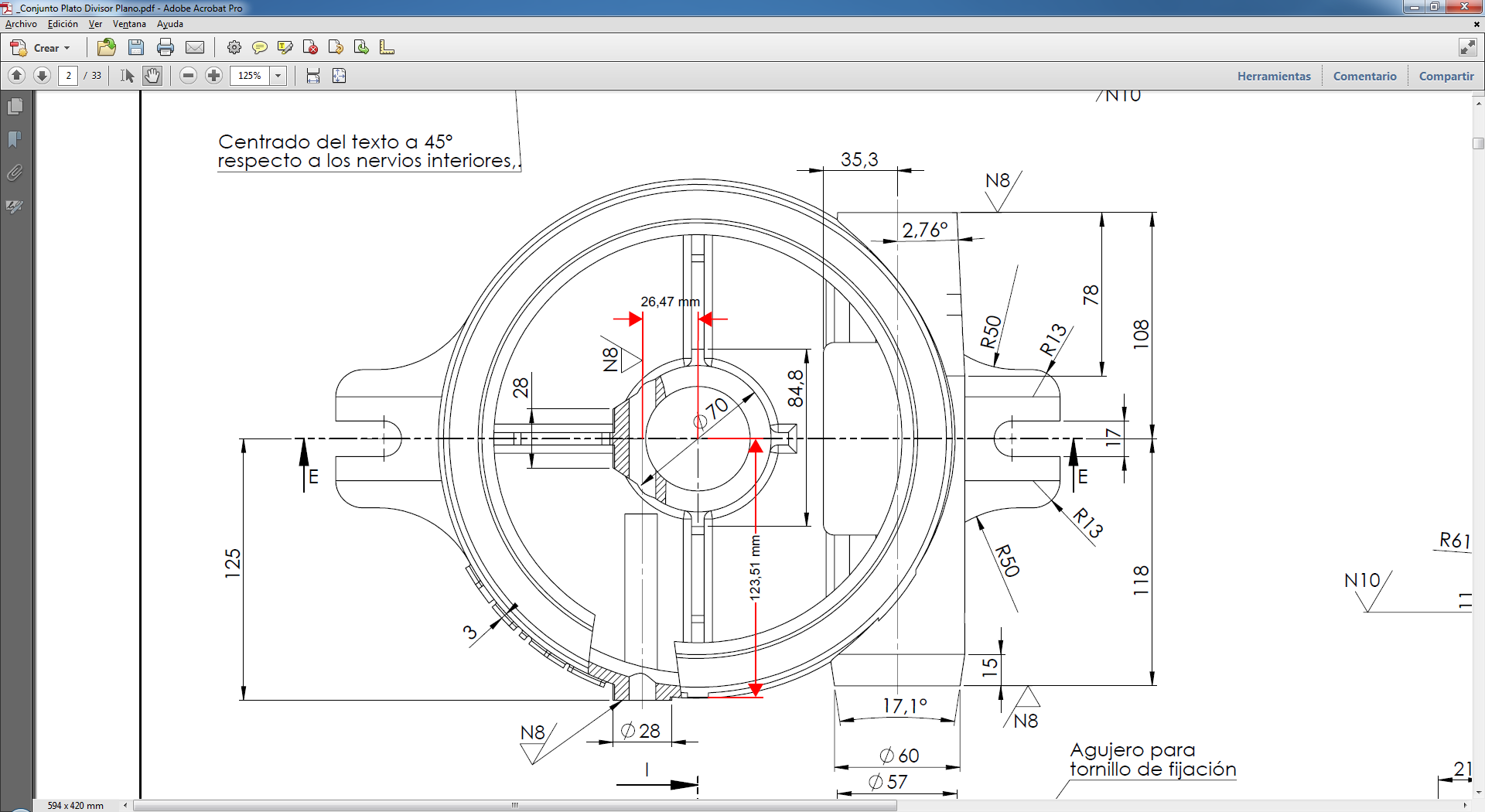The image size is (1485, 812).
Task: Toggle read mode expand icon
Action: (1468, 48)
